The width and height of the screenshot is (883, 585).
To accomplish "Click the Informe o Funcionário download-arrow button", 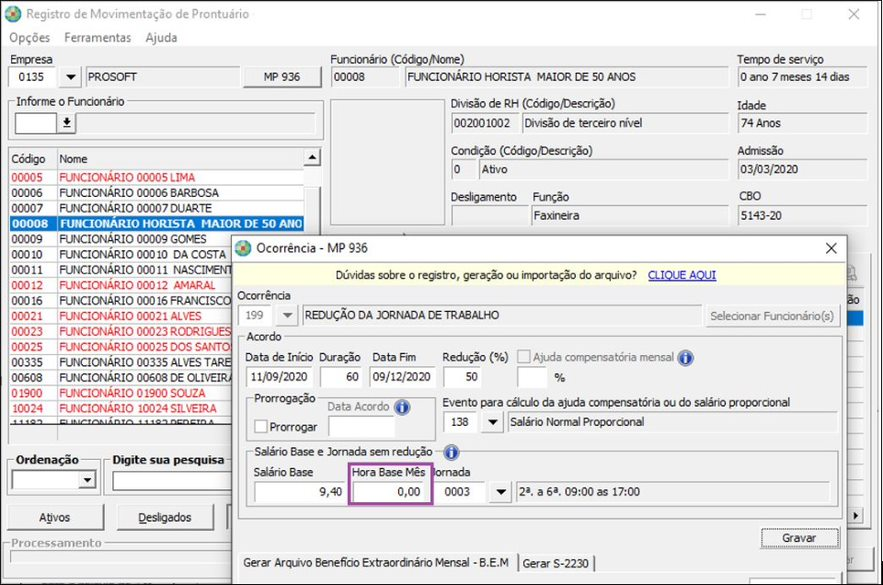I will [x=67, y=123].
